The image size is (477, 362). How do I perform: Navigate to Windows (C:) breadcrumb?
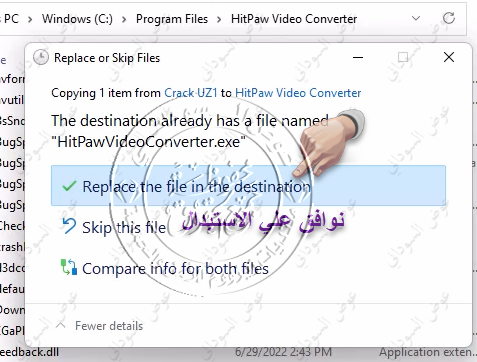tap(77, 19)
